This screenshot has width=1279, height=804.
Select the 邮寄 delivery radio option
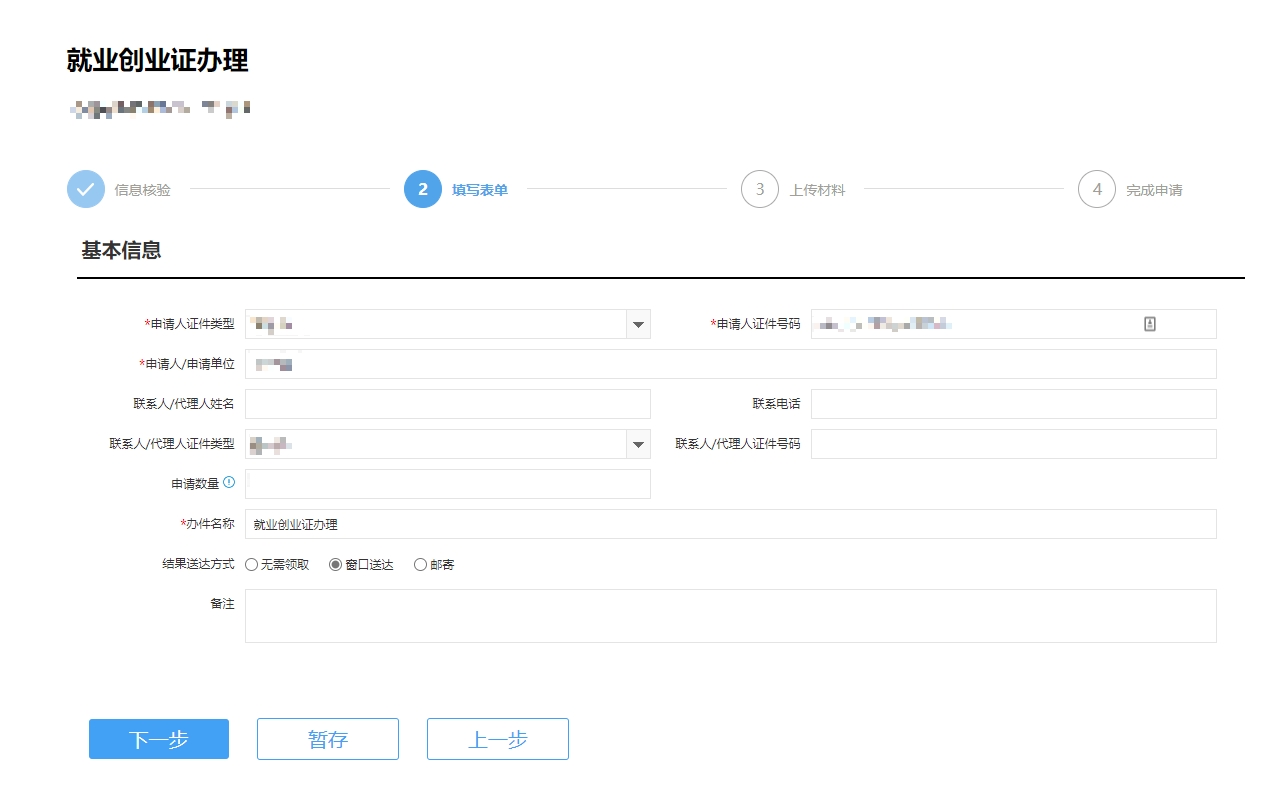click(420, 565)
